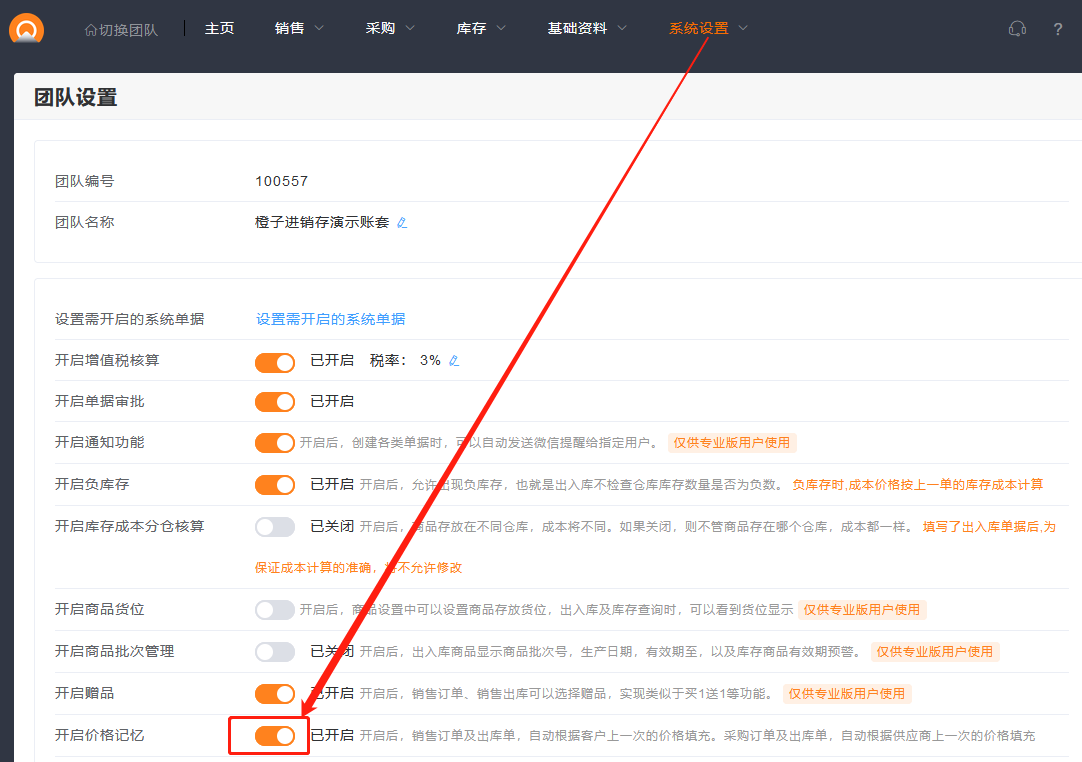Open the 库存 dropdown menu
Screen dimensions: 1082x762
coord(481,29)
